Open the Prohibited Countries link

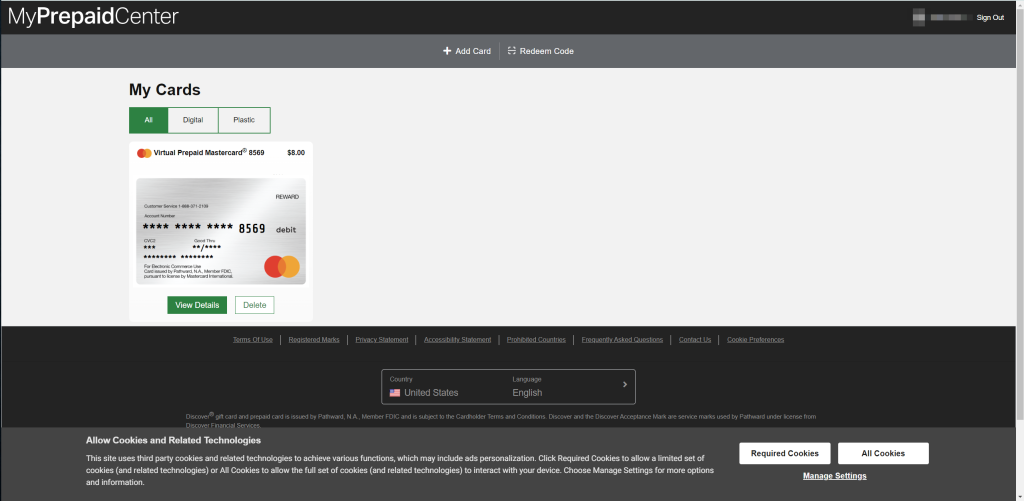coord(536,340)
